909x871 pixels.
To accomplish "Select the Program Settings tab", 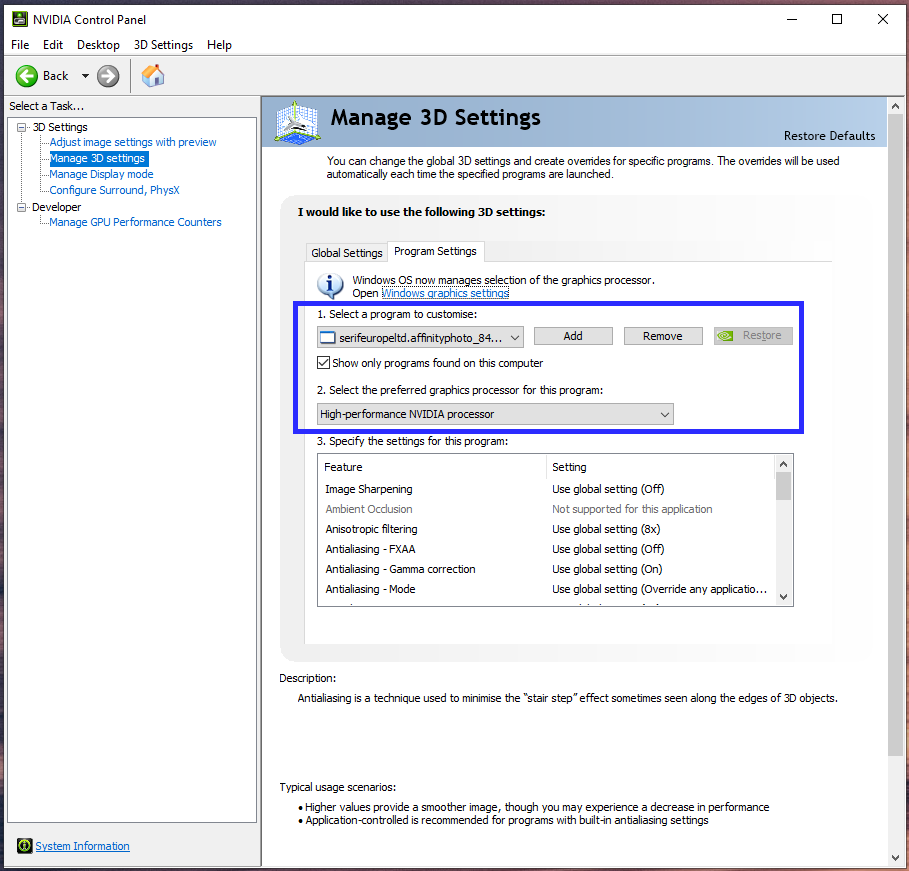I will click(x=435, y=251).
